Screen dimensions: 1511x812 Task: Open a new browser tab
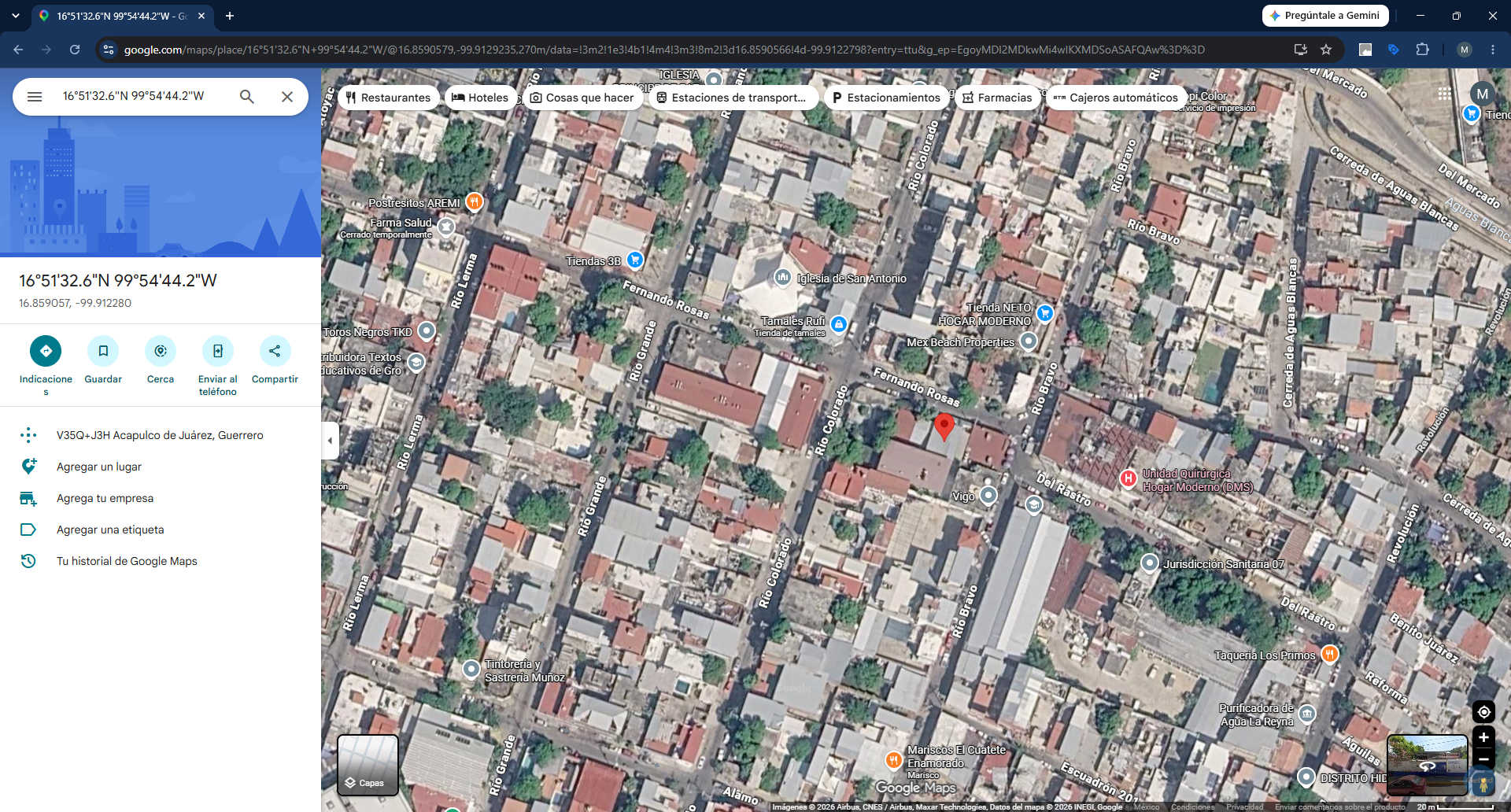point(230,16)
